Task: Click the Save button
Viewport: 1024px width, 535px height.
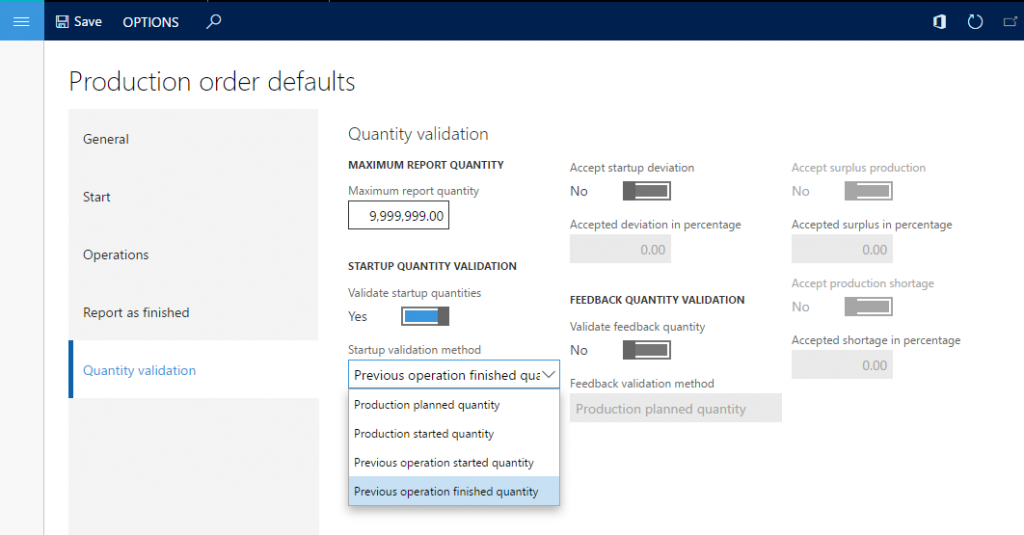Action: (x=78, y=22)
